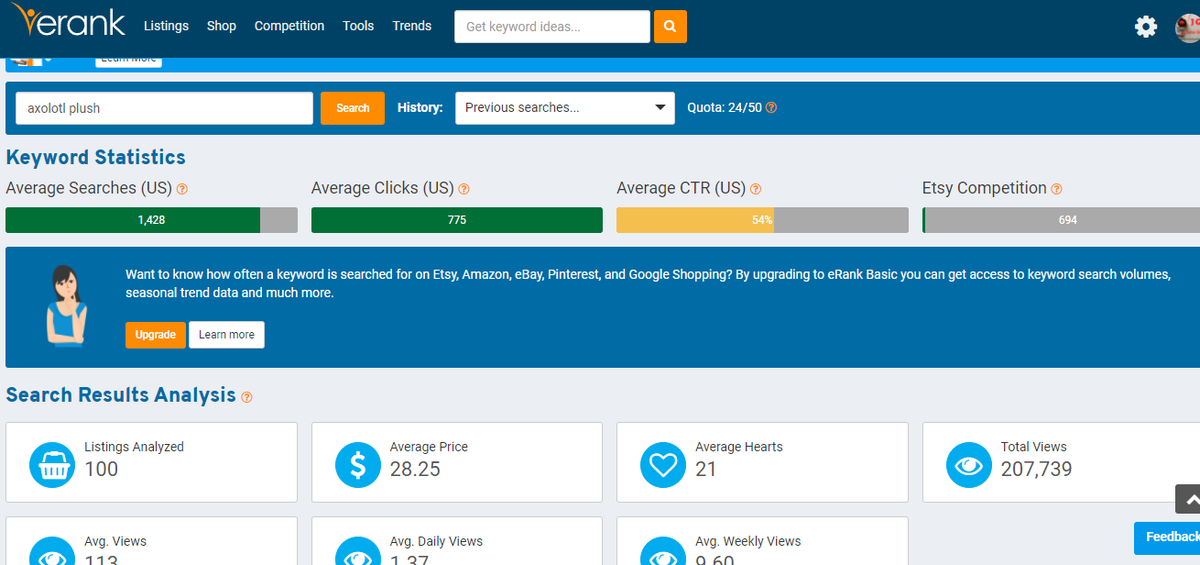
Task: Click the Average Hearts value 21
Action: click(x=706, y=469)
